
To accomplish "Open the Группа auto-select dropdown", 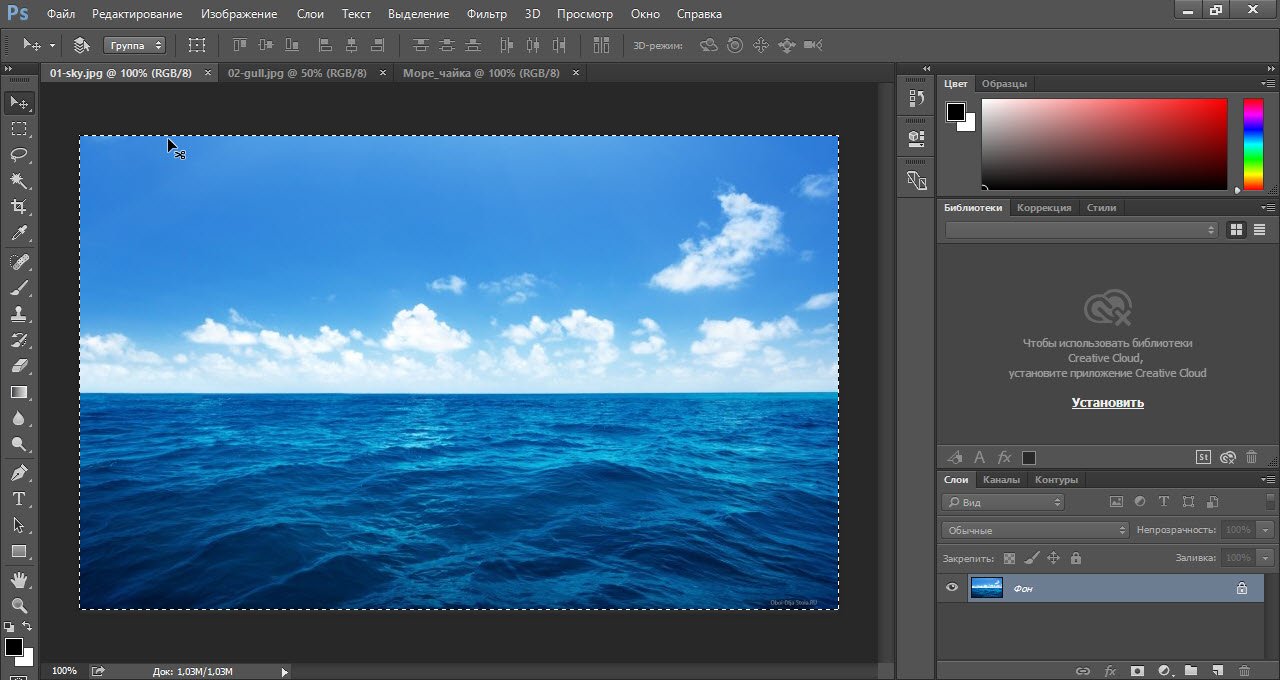I will tap(134, 45).
